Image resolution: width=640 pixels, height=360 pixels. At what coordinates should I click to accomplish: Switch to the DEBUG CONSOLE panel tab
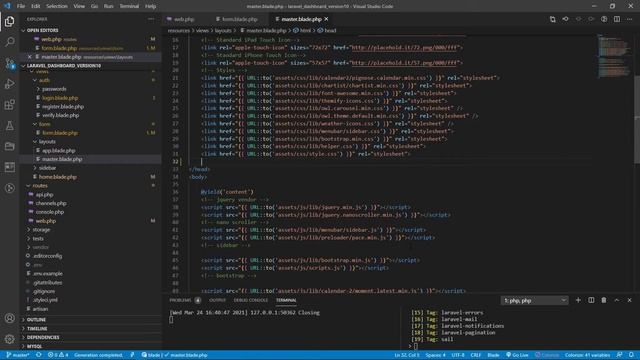click(251, 300)
